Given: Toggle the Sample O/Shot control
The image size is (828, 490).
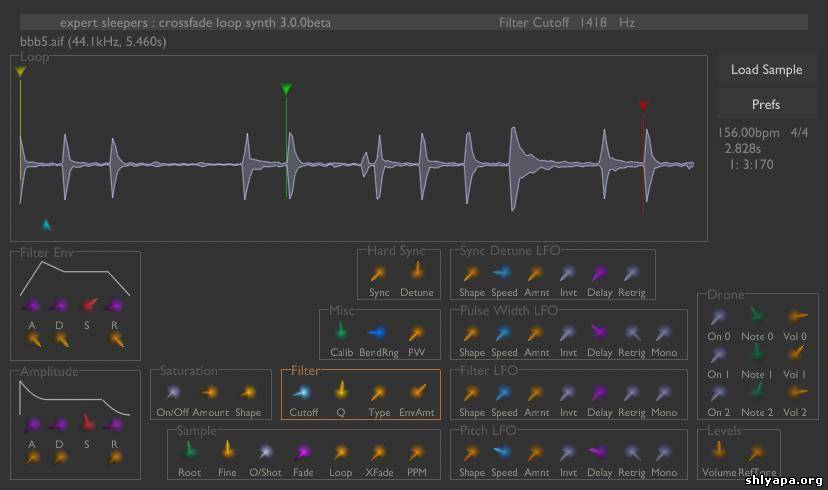Looking at the screenshot, I should pyautogui.click(x=266, y=453).
